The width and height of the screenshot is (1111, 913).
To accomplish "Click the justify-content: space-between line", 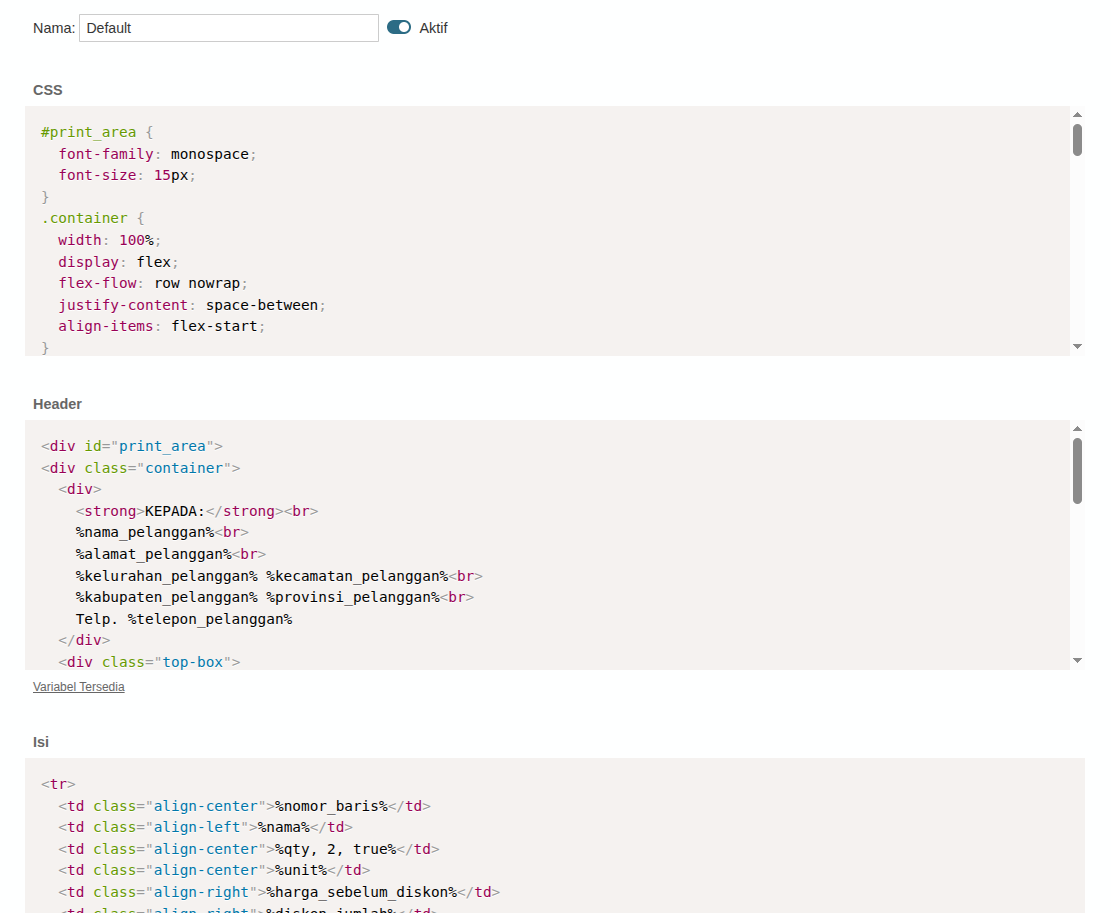I will click(192, 305).
